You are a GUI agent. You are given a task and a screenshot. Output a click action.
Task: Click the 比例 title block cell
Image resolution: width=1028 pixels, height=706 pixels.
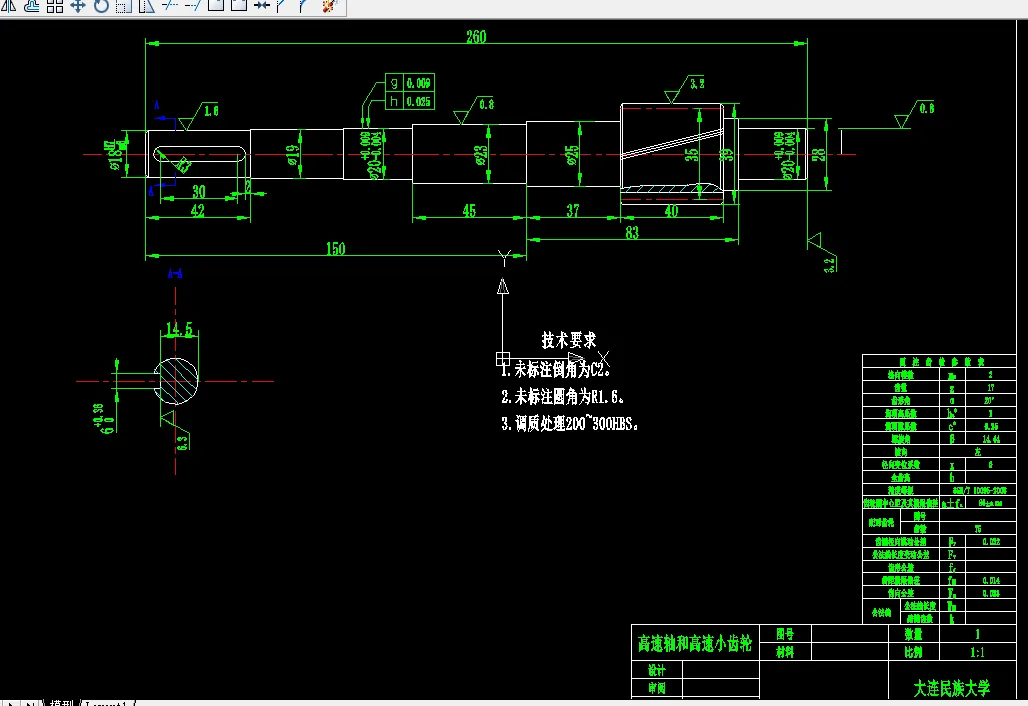(x=914, y=652)
